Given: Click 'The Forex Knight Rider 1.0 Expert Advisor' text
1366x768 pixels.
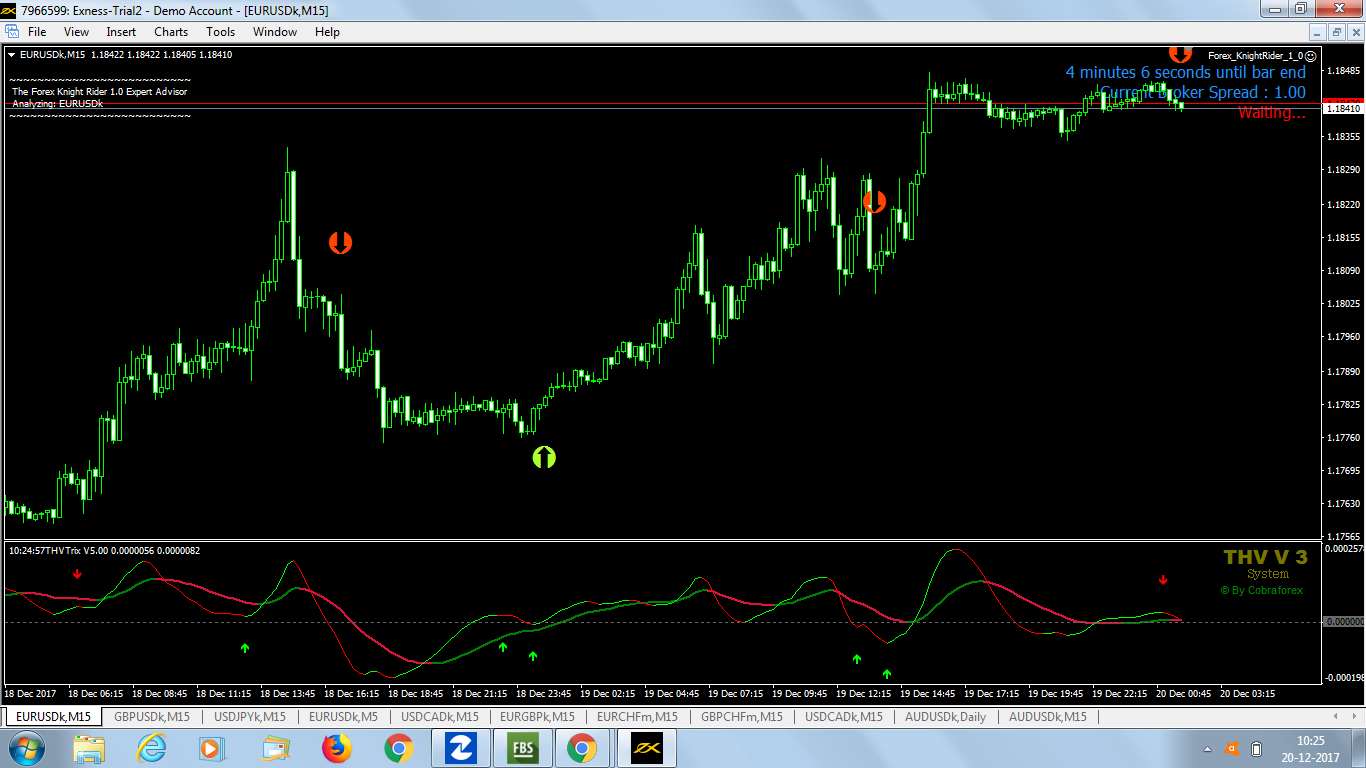Looking at the screenshot, I should pos(99,92).
